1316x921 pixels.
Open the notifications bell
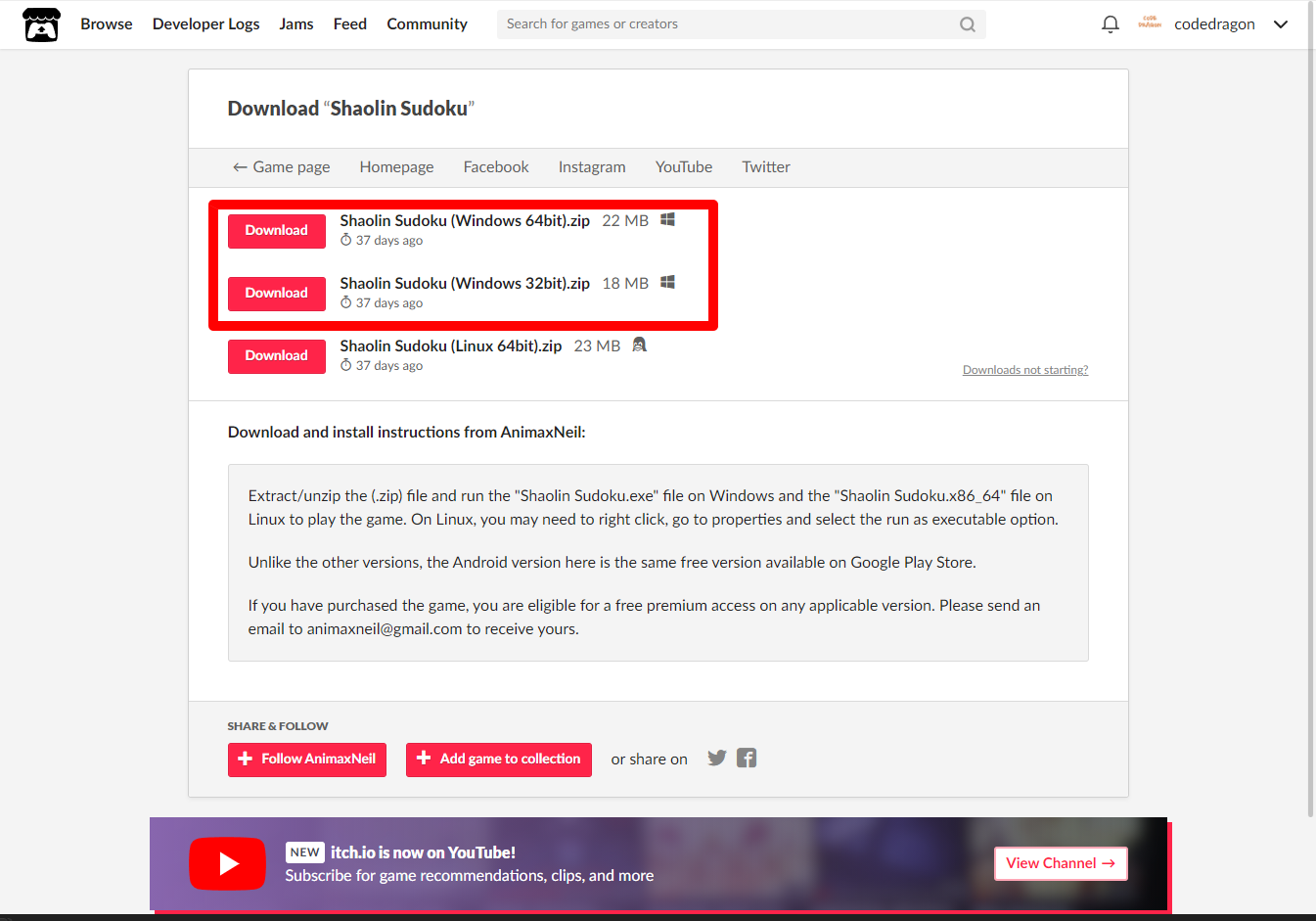coord(1110,24)
